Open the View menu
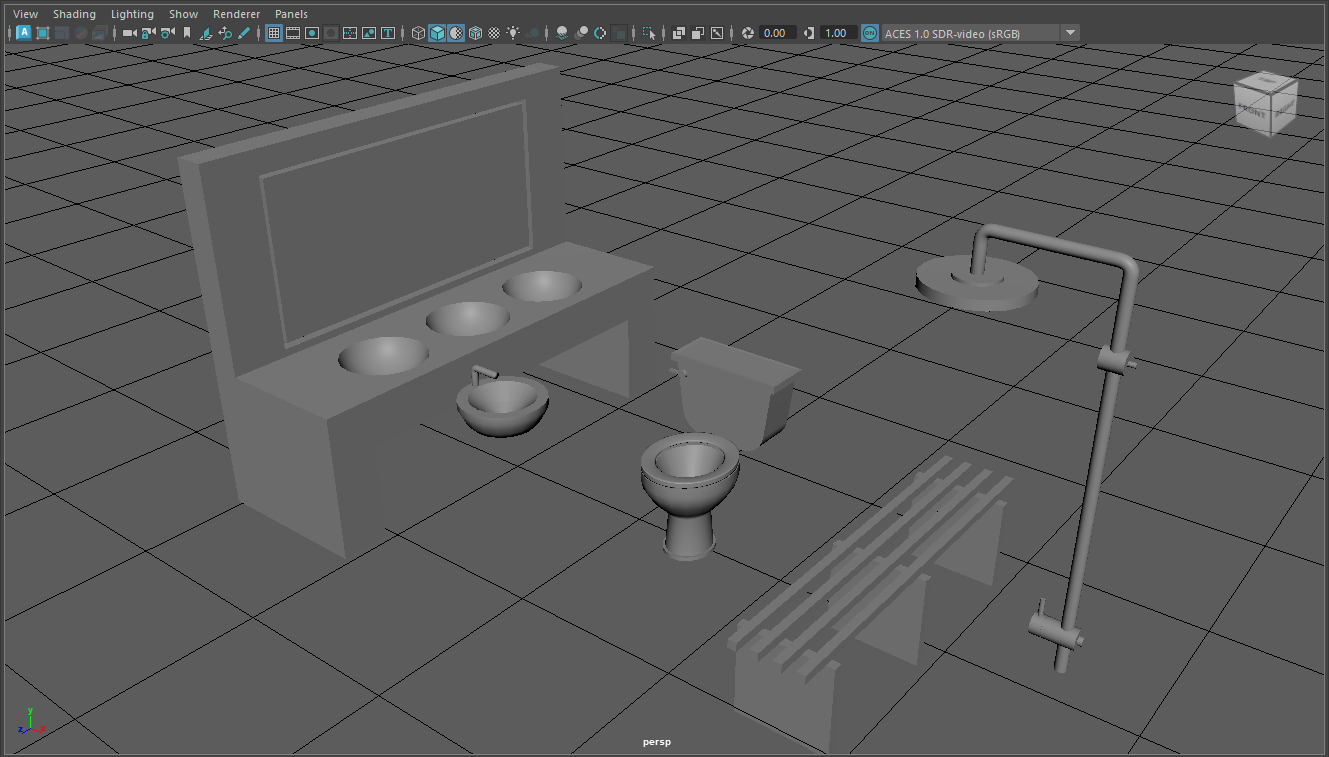1329x757 pixels. [x=26, y=14]
